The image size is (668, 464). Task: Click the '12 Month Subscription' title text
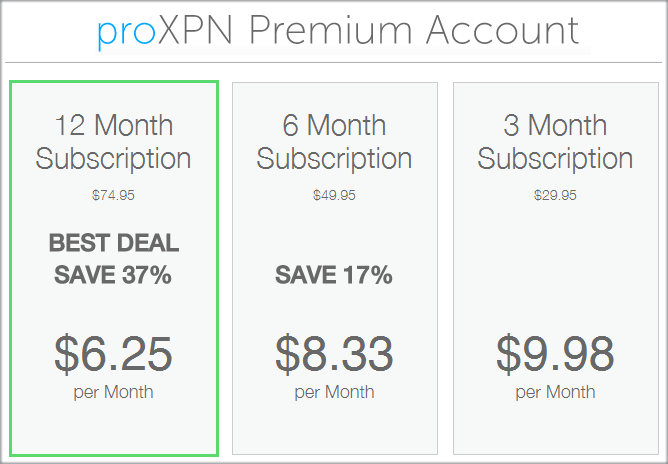(x=113, y=142)
